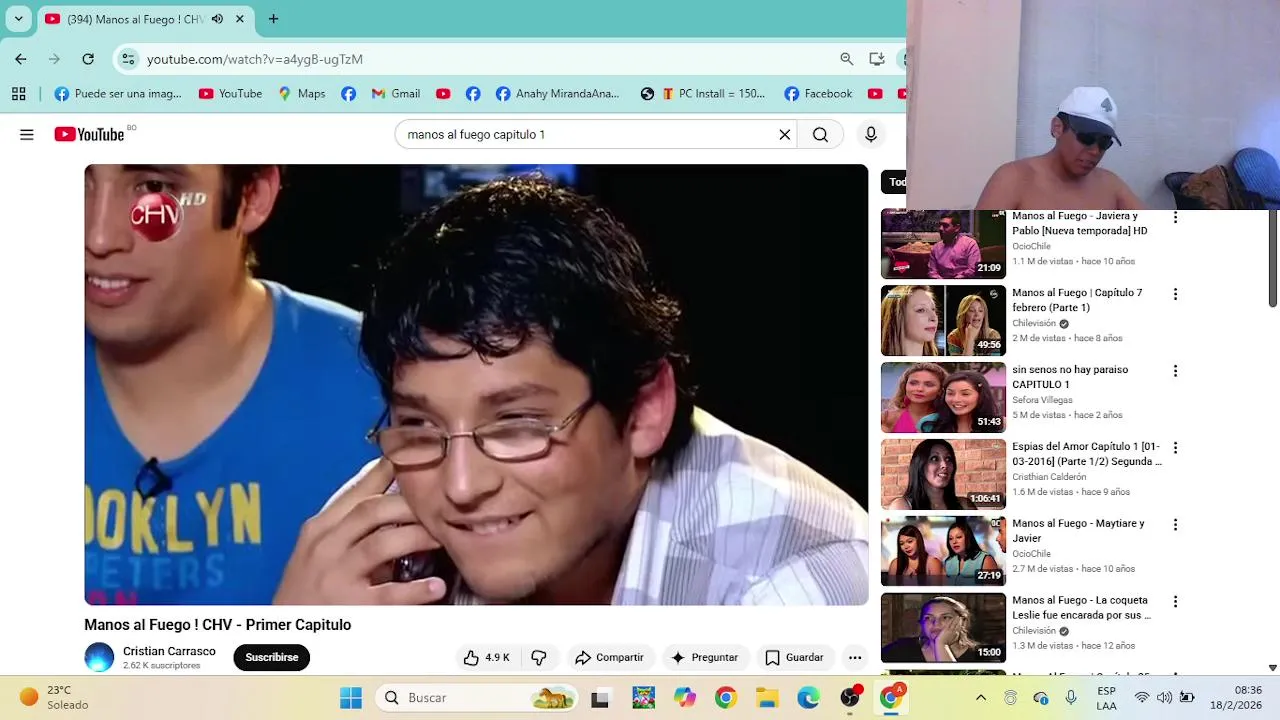Open the Maps bookmark
Screen dimensions: 1280x720
pos(301,94)
